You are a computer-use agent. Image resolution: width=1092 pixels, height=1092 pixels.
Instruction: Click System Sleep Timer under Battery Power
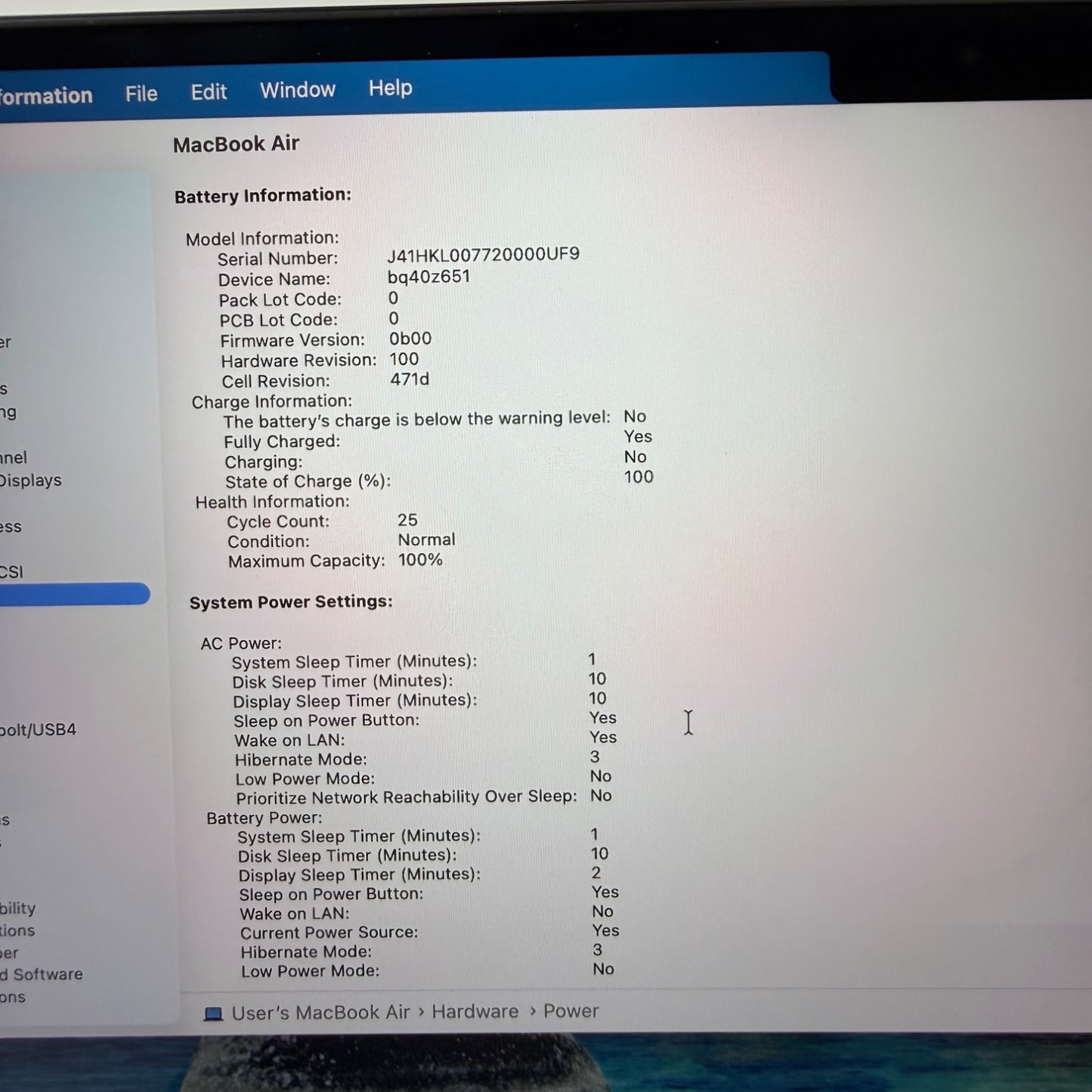[x=359, y=837]
